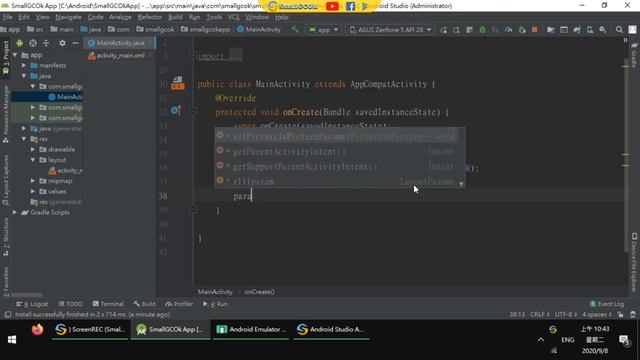
Task: Open the ASUS Zenfone 5 device dropdown
Action: (390, 30)
